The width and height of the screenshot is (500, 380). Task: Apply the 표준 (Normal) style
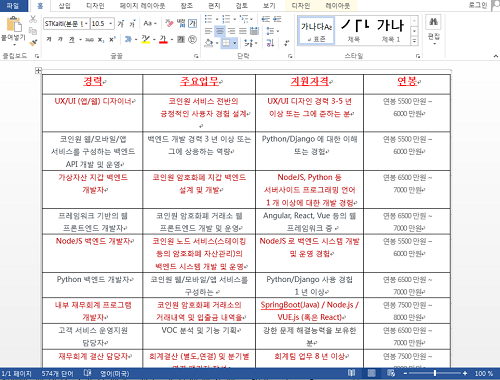pos(316,31)
